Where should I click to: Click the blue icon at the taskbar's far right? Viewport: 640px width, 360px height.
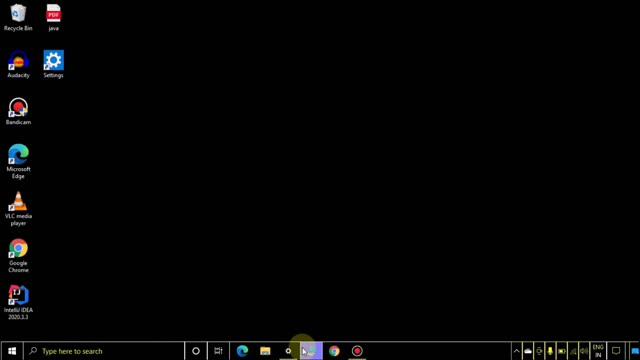pos(635,351)
